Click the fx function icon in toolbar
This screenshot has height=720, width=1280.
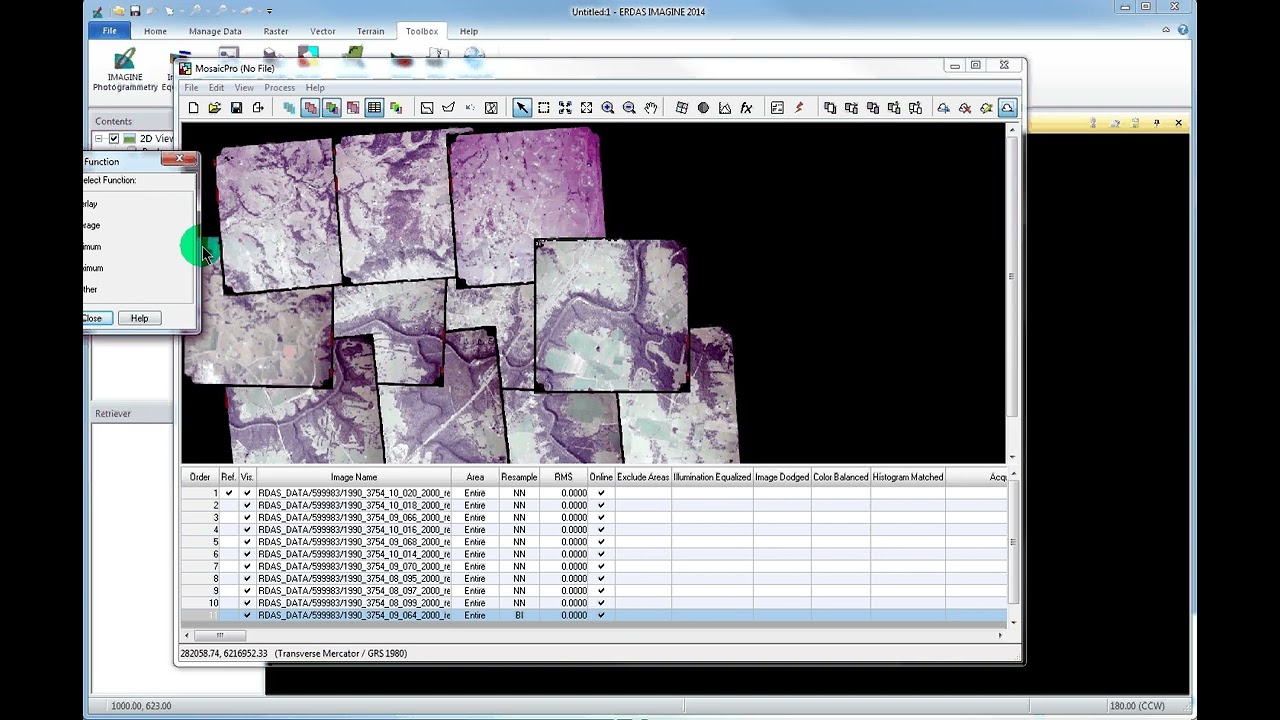point(746,108)
